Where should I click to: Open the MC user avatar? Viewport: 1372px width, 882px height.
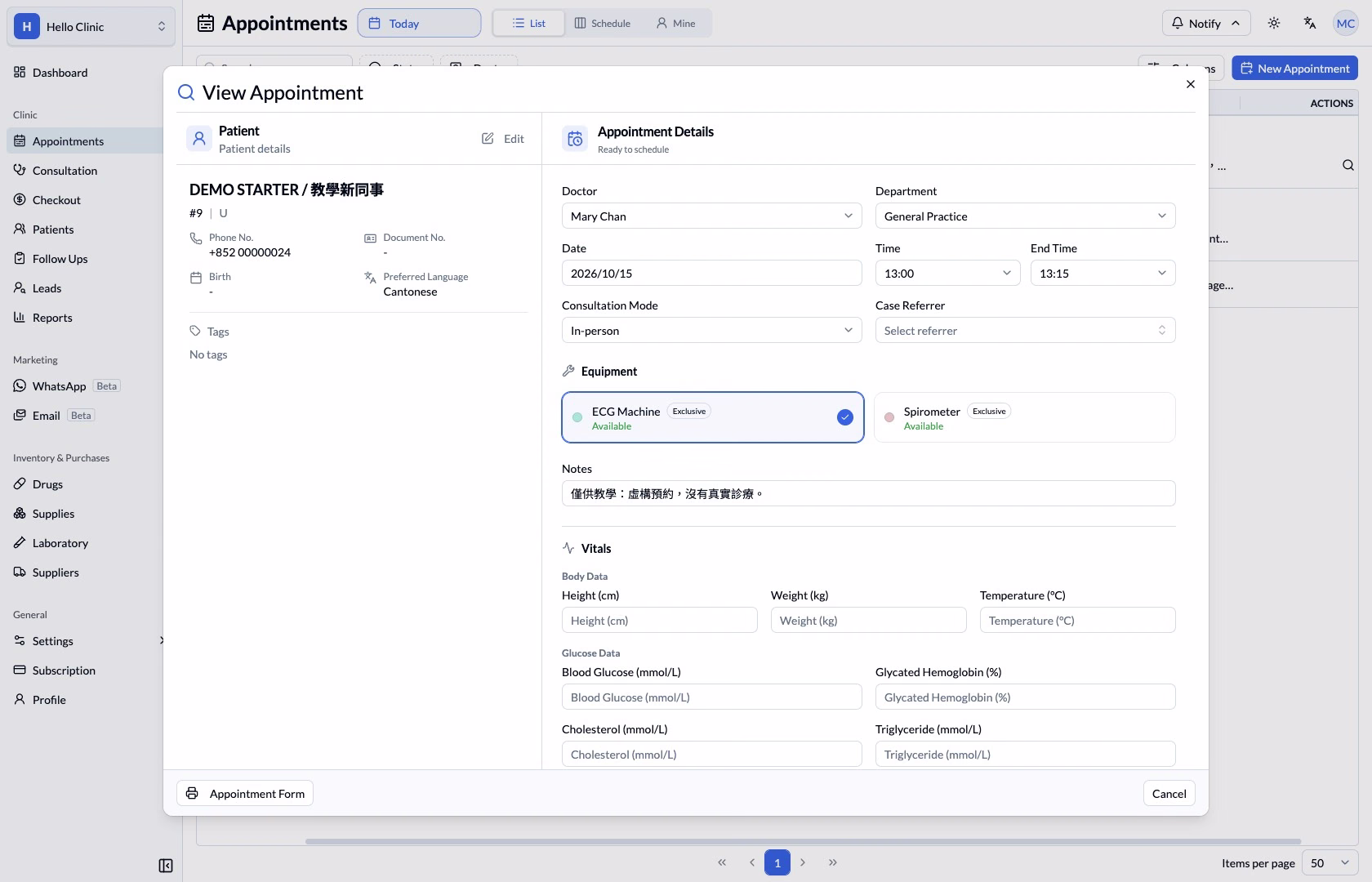(1345, 23)
